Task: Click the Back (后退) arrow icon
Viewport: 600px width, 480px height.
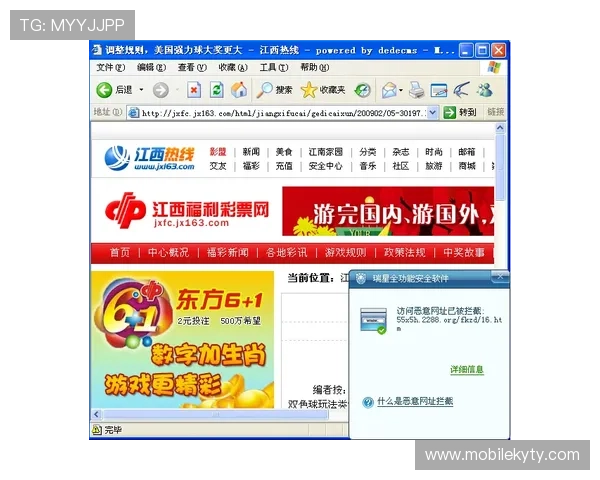Action: 103,90
